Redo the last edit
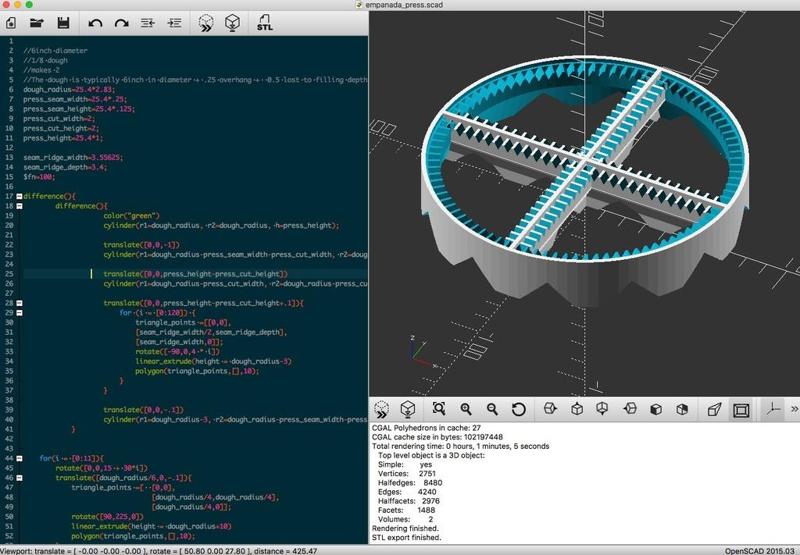This screenshot has height=555, width=800. (121, 23)
